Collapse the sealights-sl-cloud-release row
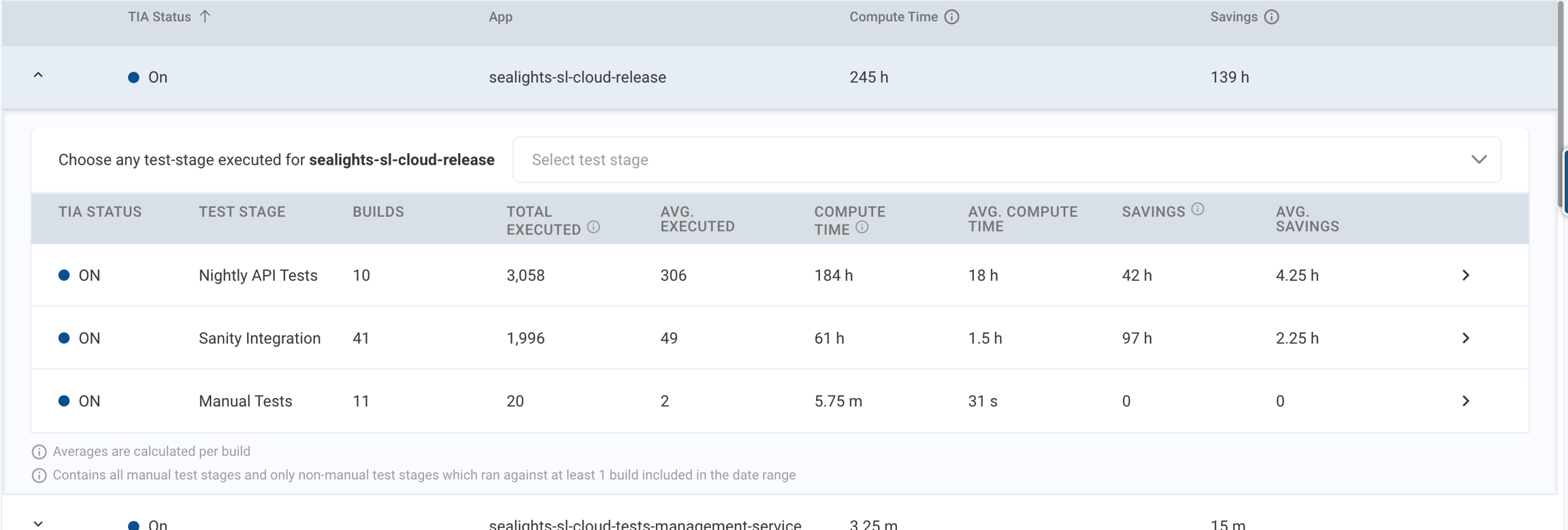This screenshot has width=1568, height=530. 38,76
